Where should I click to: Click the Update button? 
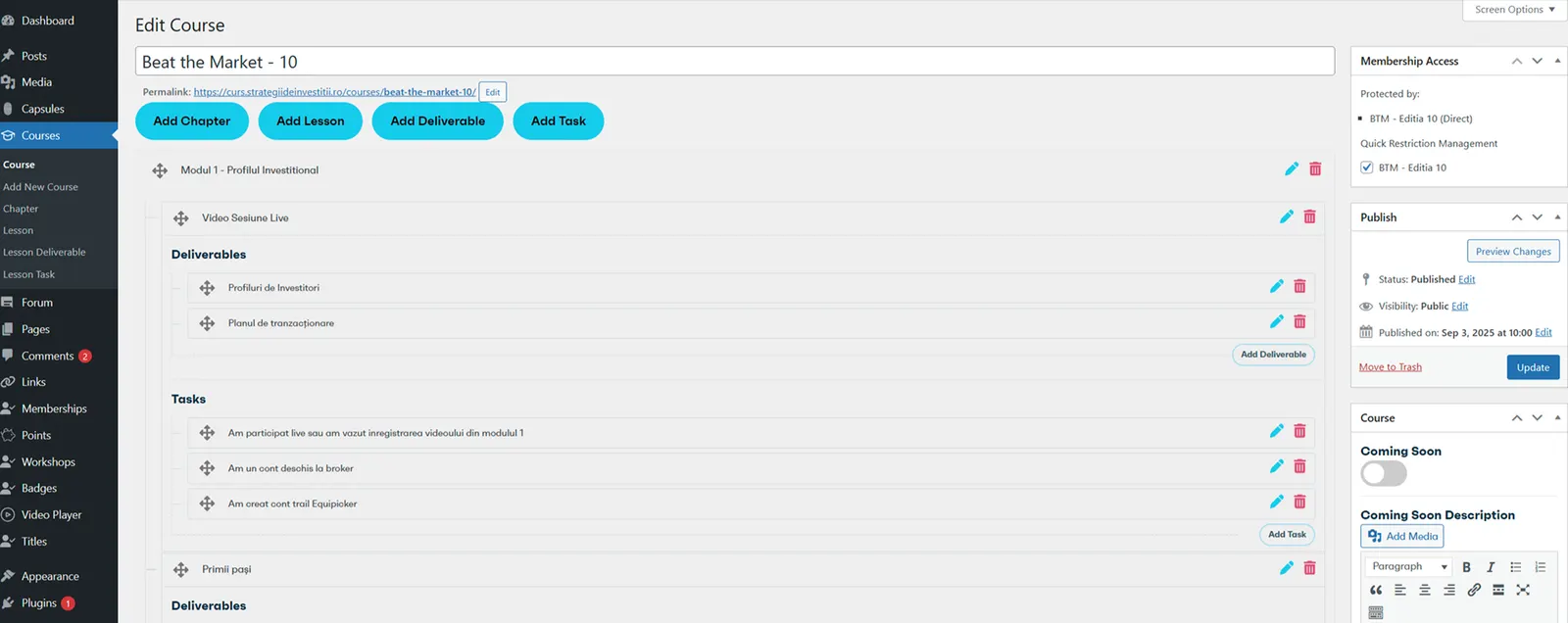(x=1533, y=367)
